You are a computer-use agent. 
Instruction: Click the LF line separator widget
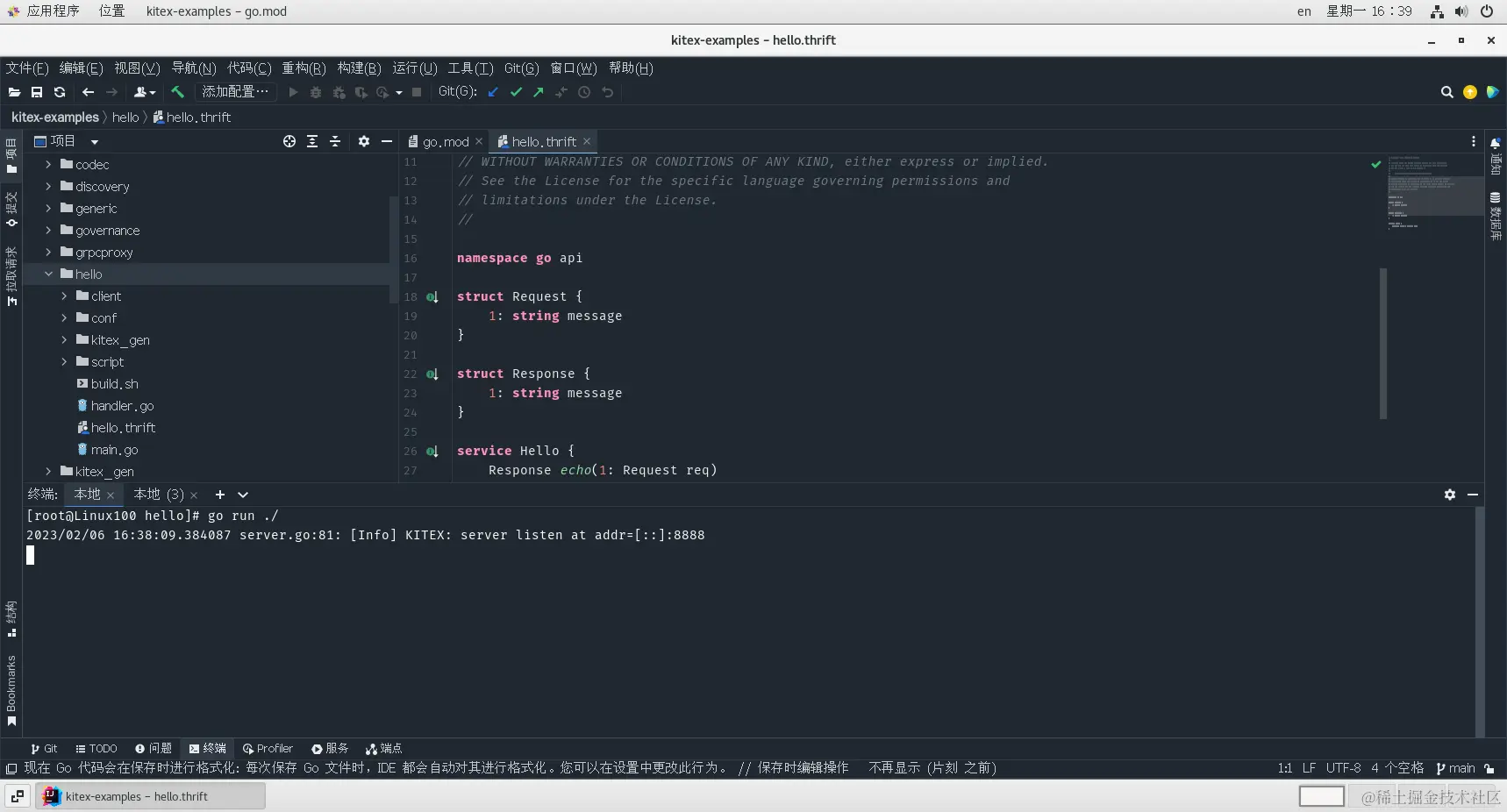pyautogui.click(x=1309, y=769)
